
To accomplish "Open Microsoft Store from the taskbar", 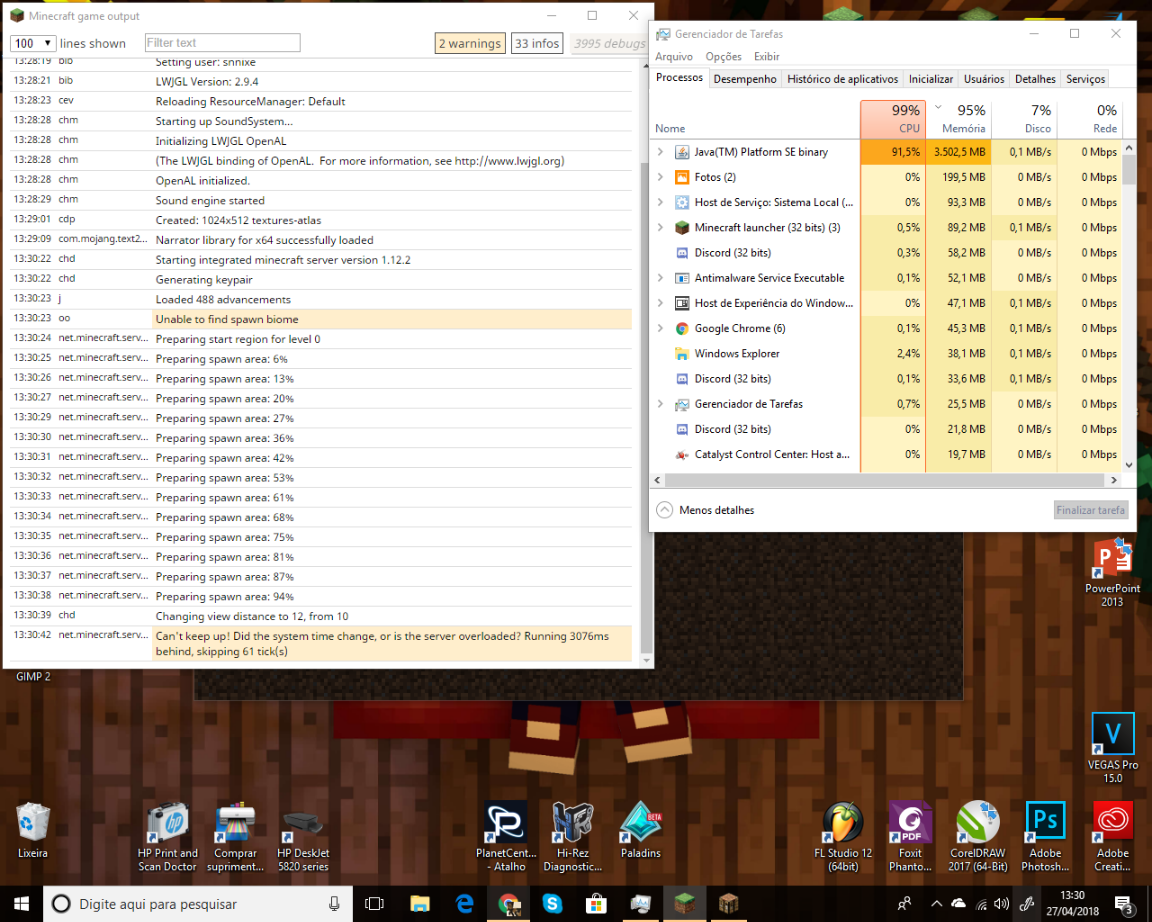I will click(596, 904).
